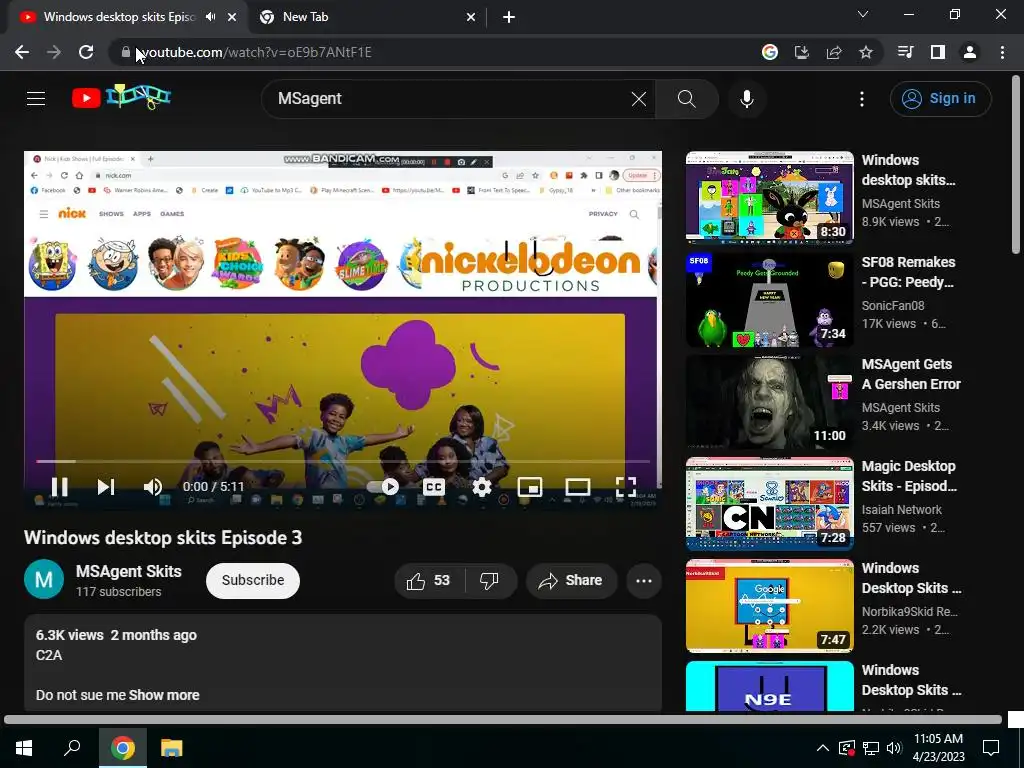Open Windows taskbar search
This screenshot has width=1024, height=768.
(72, 748)
